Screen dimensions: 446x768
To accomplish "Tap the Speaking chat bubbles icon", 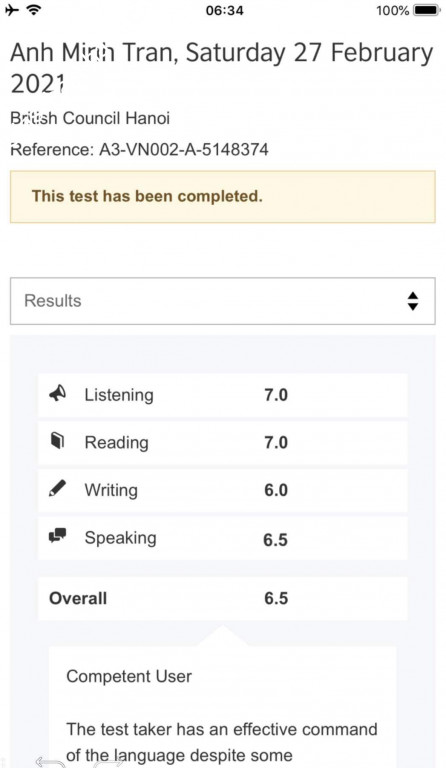I will click(x=58, y=536).
